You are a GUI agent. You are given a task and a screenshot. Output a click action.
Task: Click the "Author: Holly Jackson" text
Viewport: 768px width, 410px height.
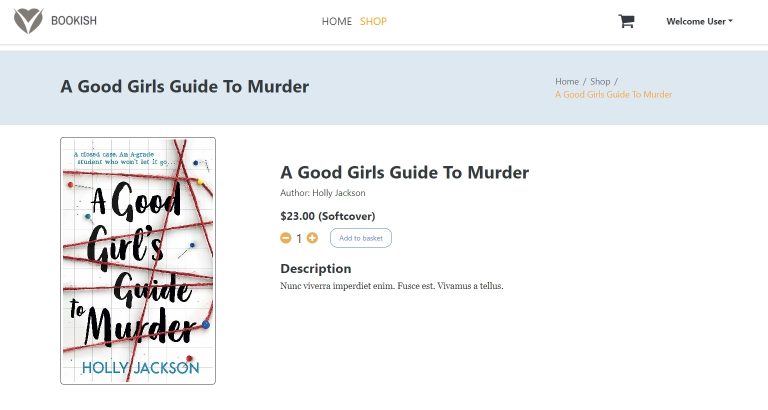(x=323, y=193)
